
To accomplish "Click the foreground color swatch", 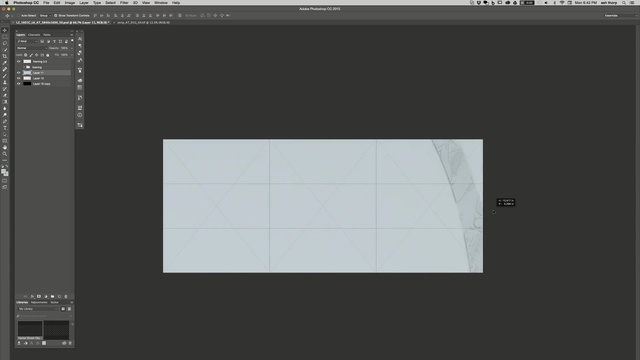I will coord(4,171).
